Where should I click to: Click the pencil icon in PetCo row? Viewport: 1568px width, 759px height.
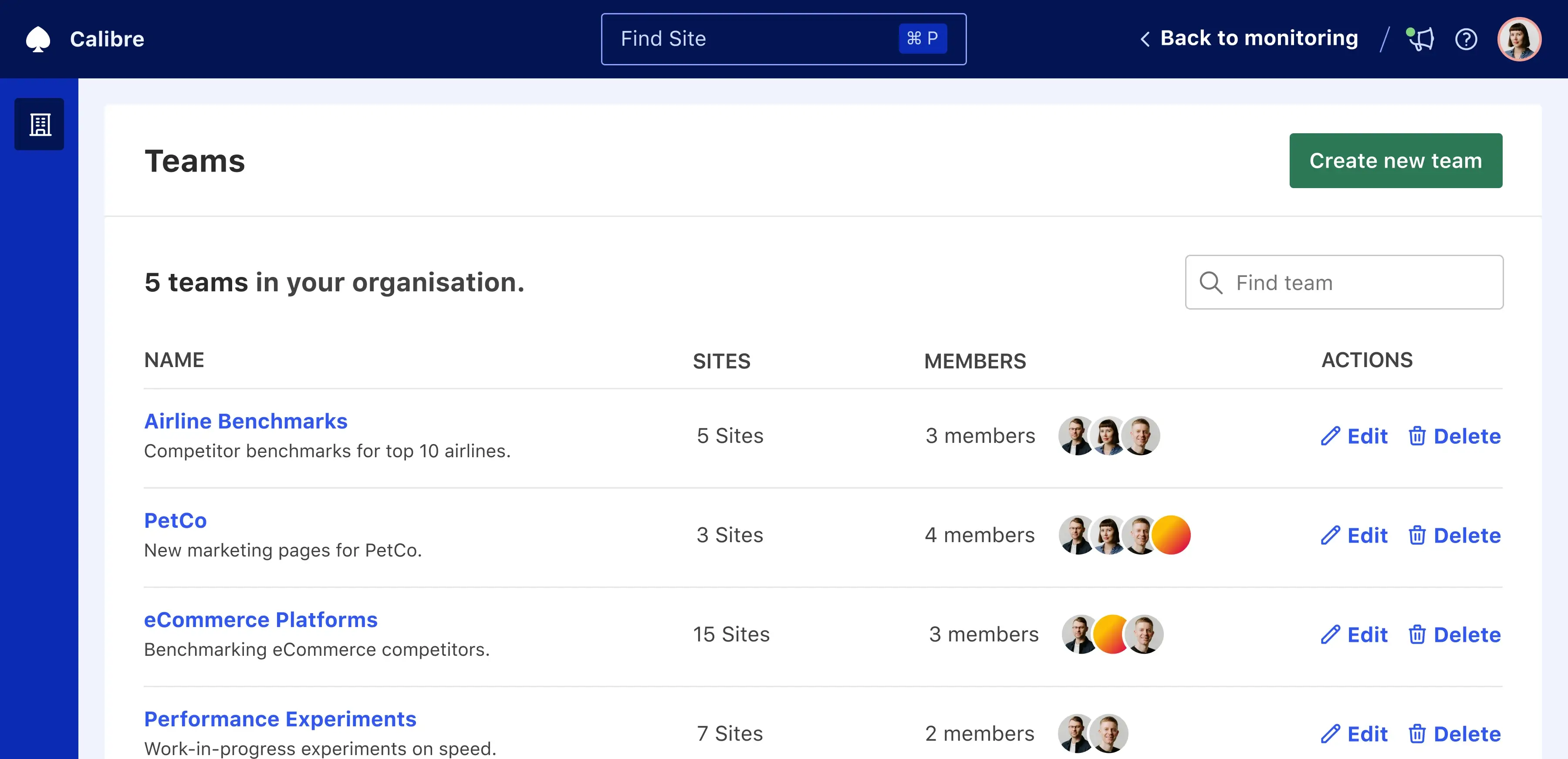tap(1330, 535)
